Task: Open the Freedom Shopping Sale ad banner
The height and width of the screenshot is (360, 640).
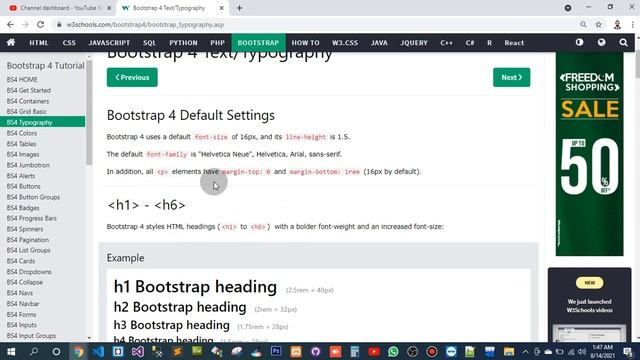Action: 589,154
